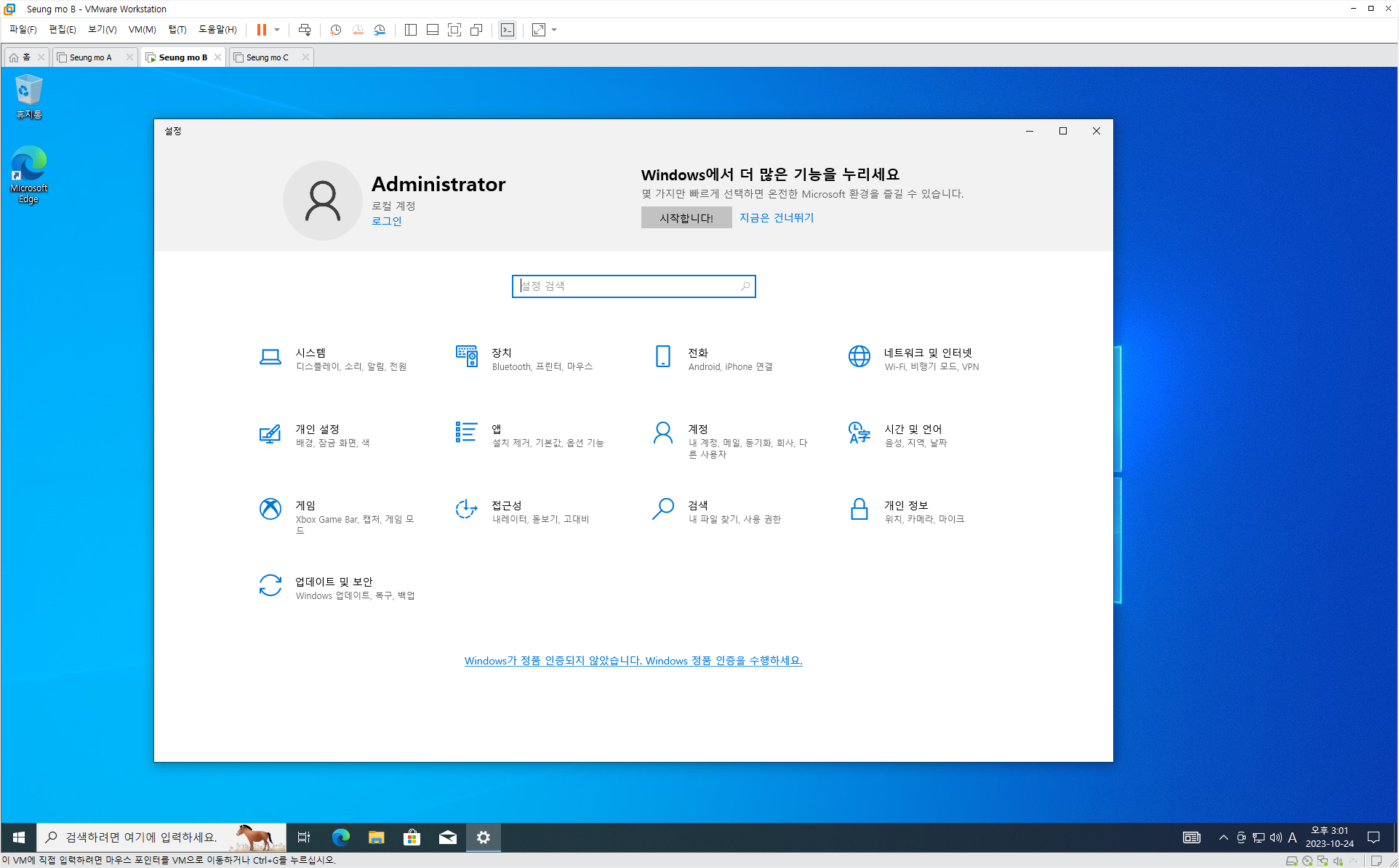Click the 시작합니다! button
The height and width of the screenshot is (868, 1399).
pos(686,217)
